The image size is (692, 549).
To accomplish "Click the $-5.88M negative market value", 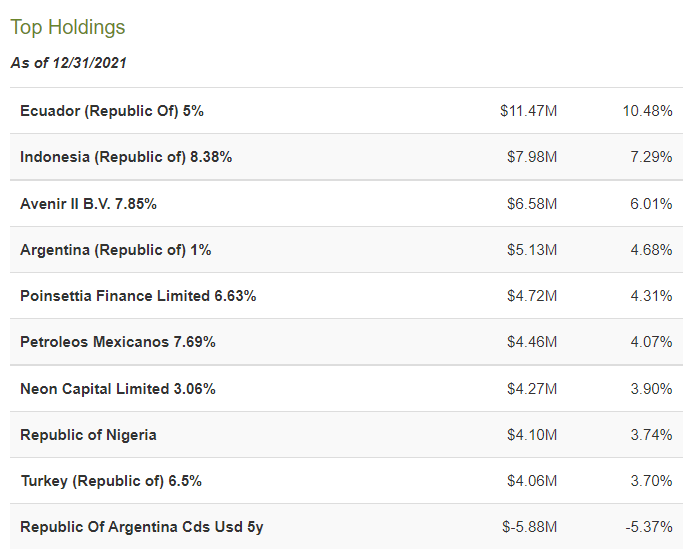I will (x=529, y=527).
